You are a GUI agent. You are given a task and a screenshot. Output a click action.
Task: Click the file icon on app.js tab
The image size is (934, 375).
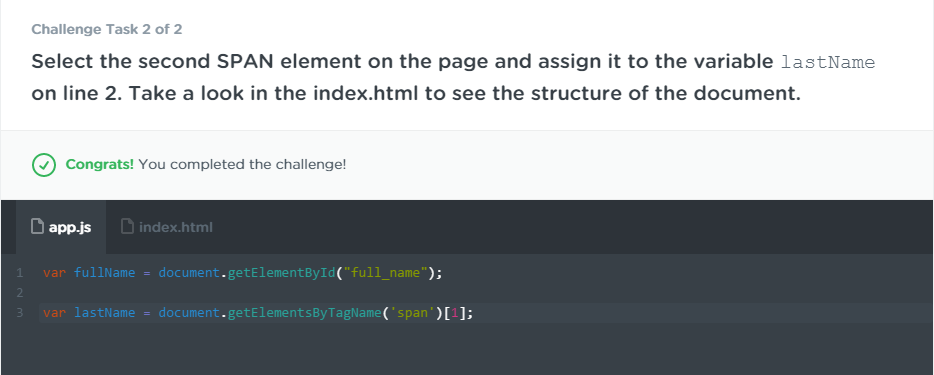pyautogui.click(x=38, y=227)
